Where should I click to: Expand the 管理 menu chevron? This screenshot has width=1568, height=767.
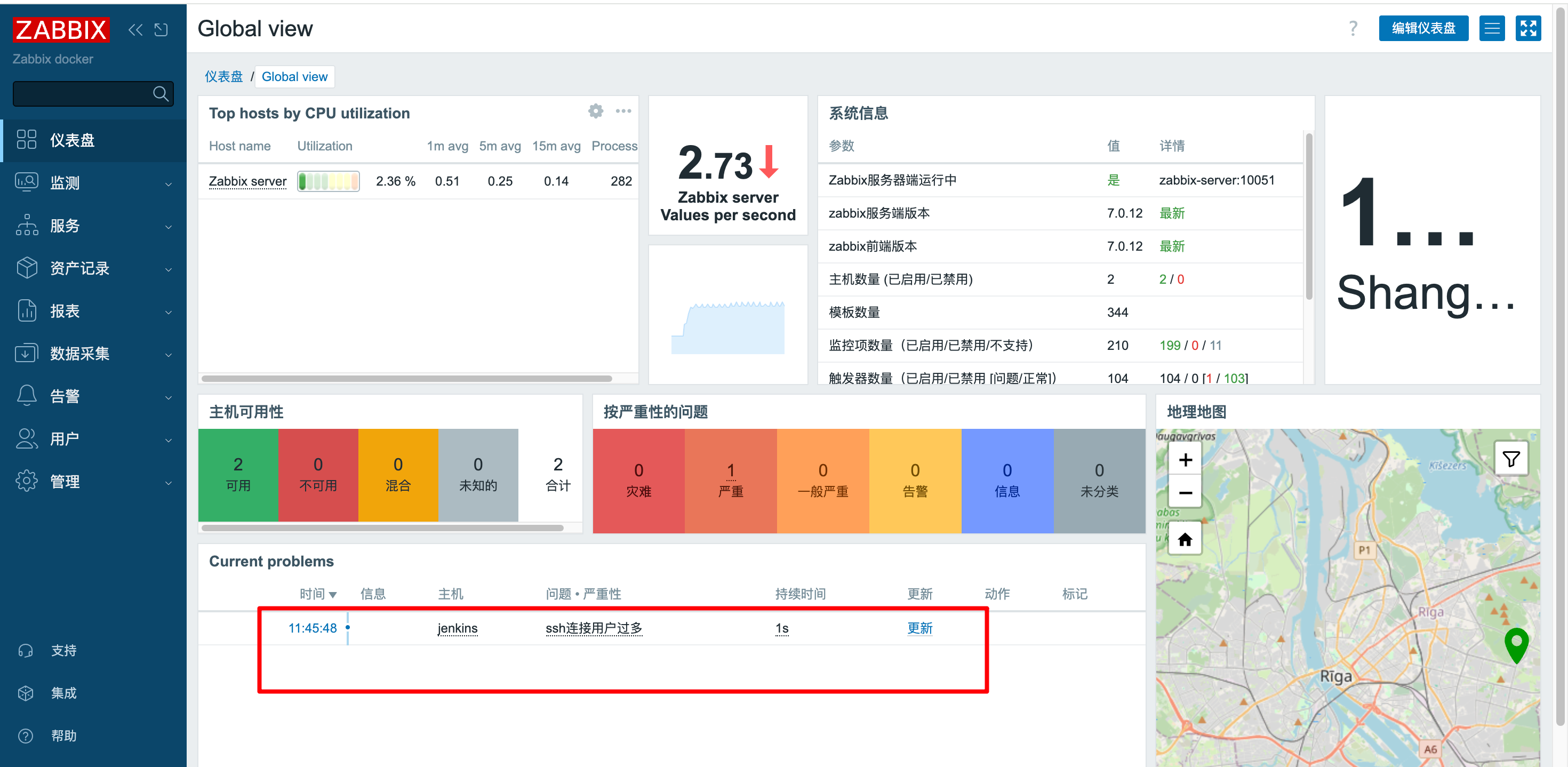pyautogui.click(x=169, y=483)
